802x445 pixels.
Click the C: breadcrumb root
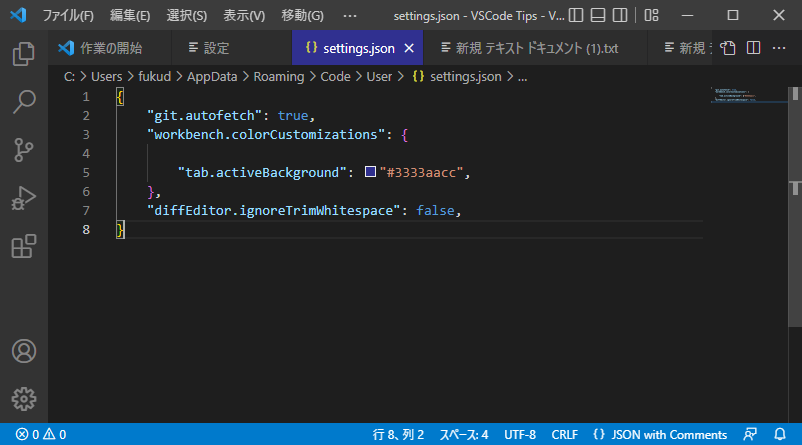pos(69,77)
